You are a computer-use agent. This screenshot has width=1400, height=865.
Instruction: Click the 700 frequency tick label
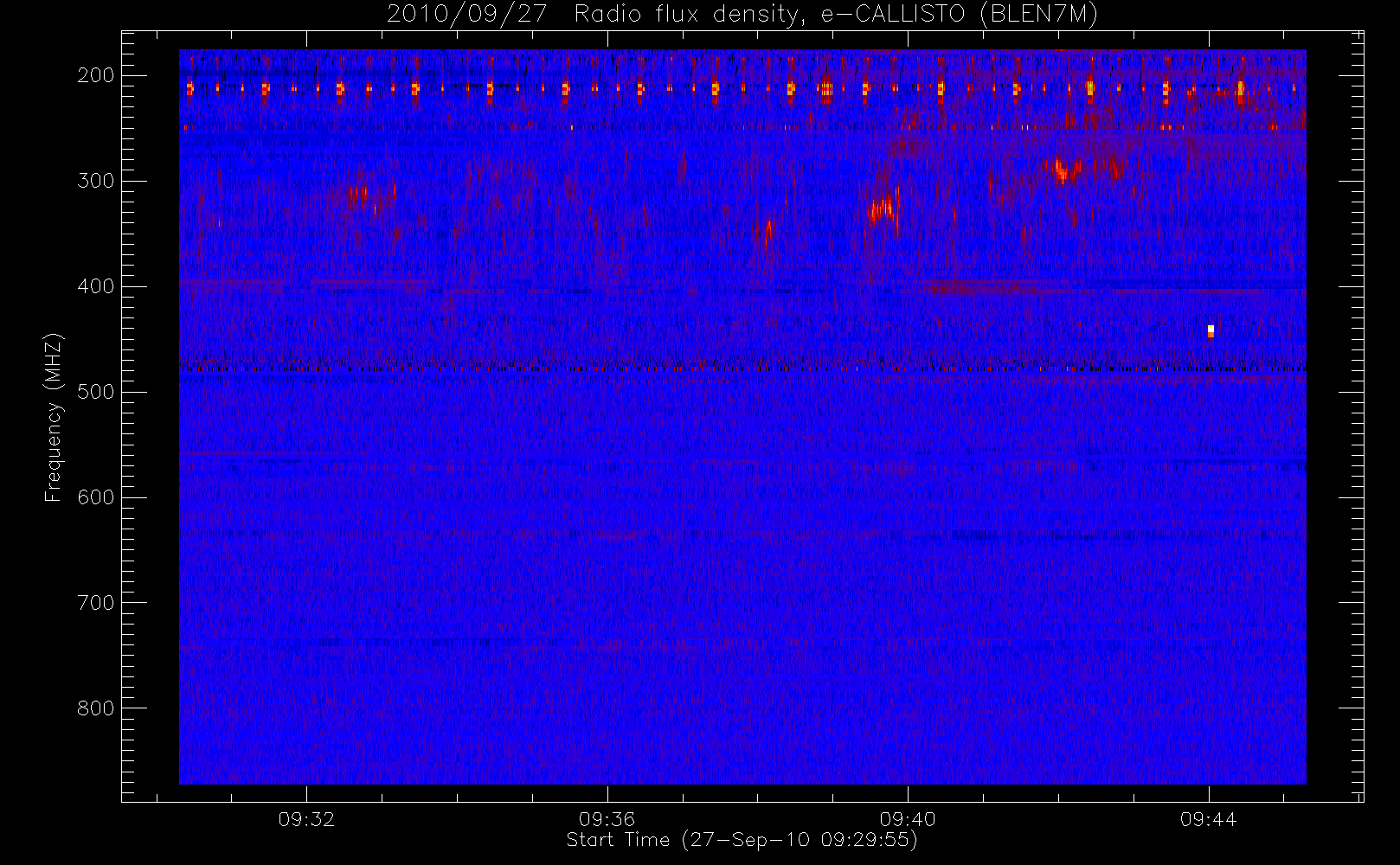click(95, 603)
